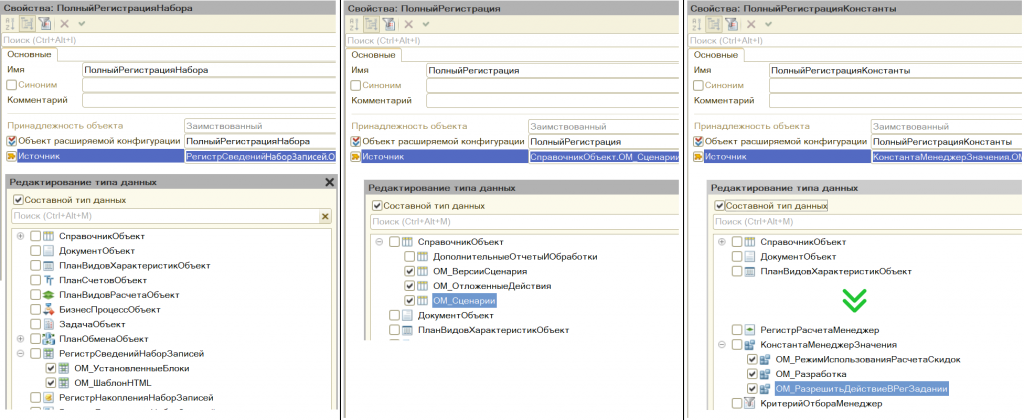Click green checkmark in ПолныйРегистрацияНабора toolbar
Screen dimensions: 1024x420
pyautogui.click(x=82, y=24)
